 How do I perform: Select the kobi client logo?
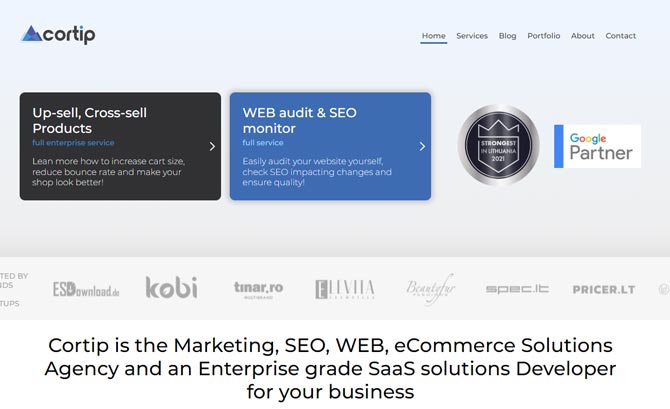click(171, 287)
